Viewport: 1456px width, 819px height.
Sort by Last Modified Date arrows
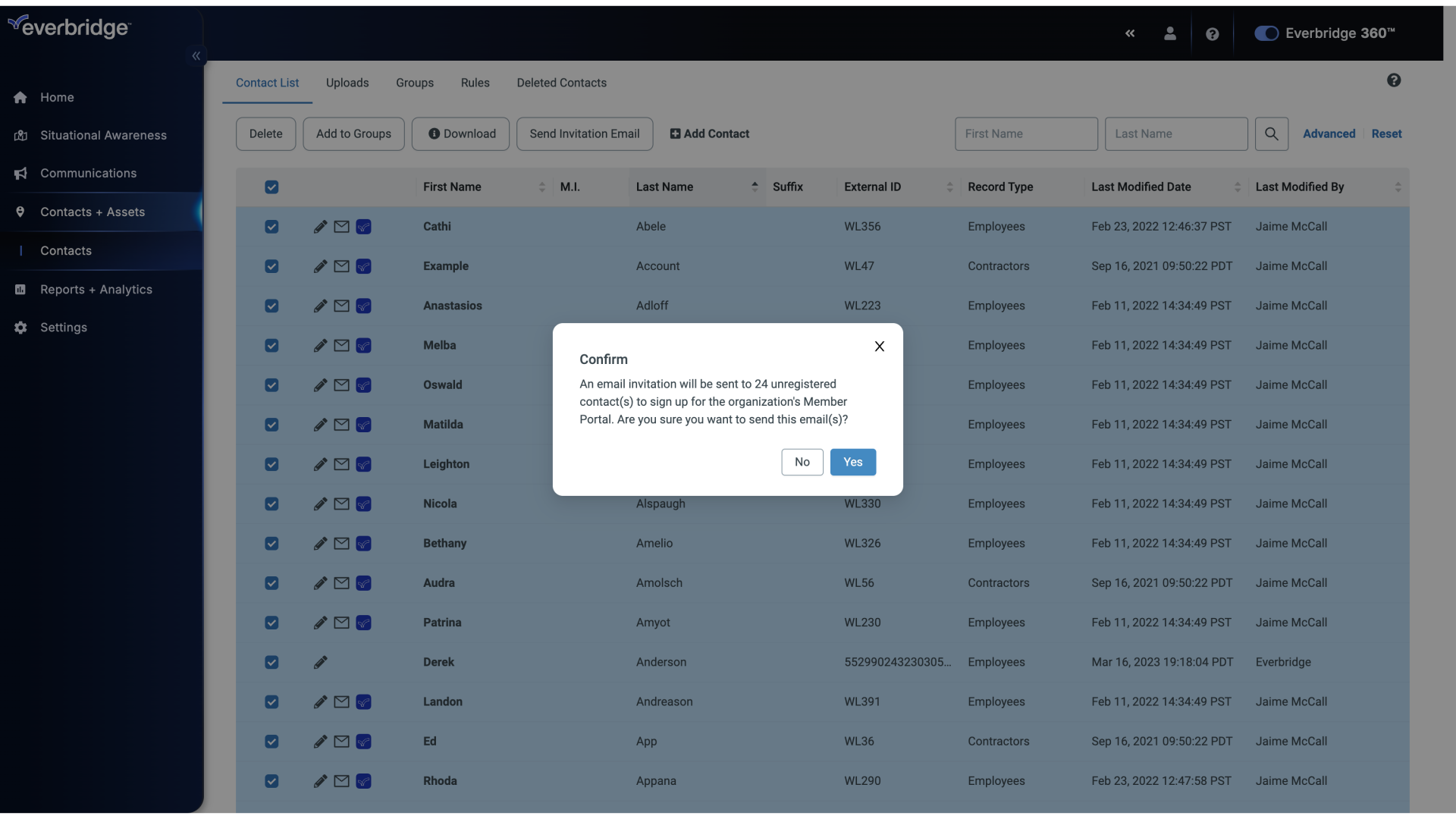[1238, 187]
